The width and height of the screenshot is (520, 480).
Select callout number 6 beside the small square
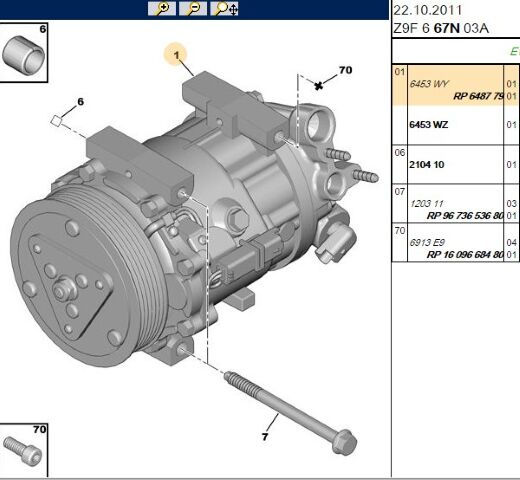[x=80, y=102]
